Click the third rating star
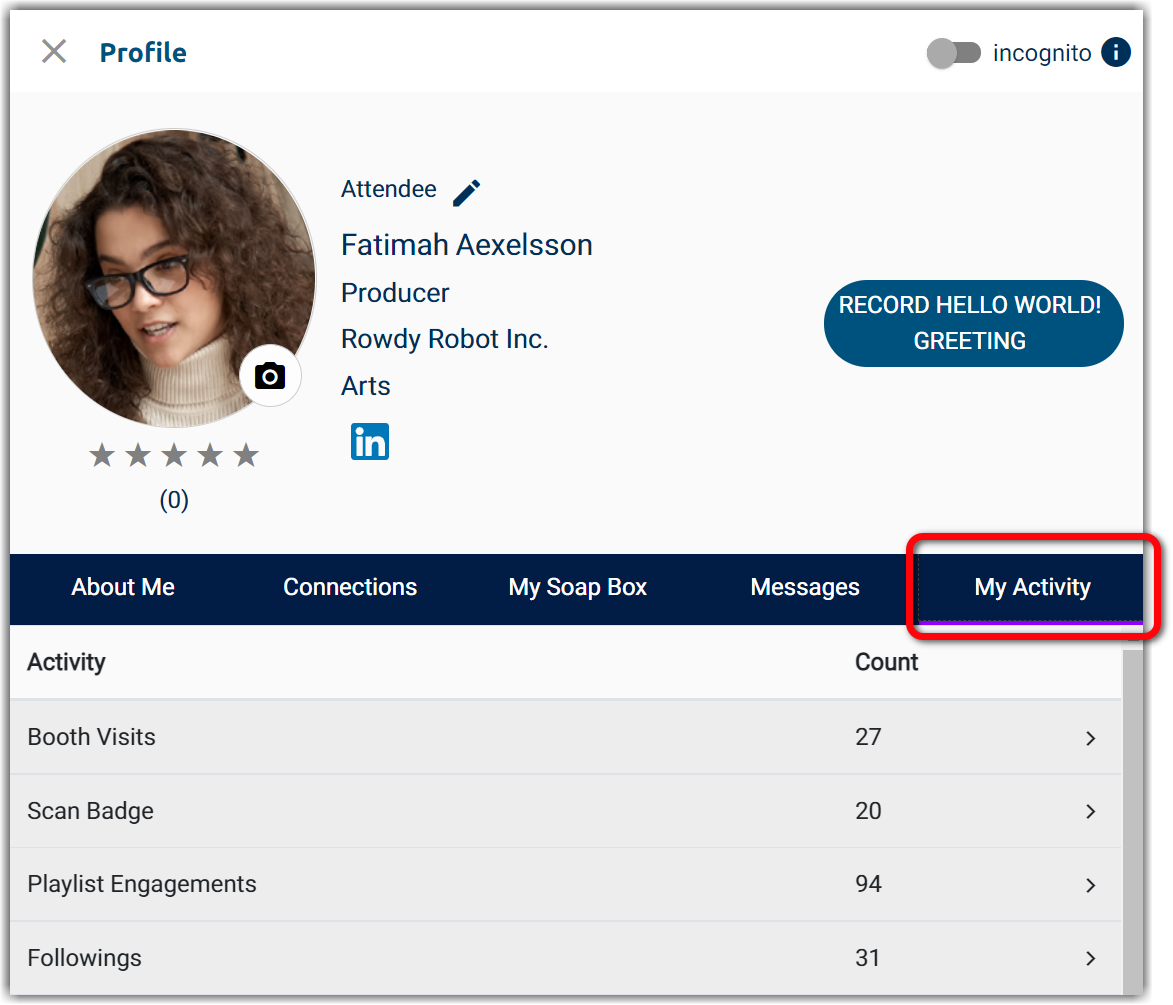1173x1005 pixels. (x=174, y=456)
